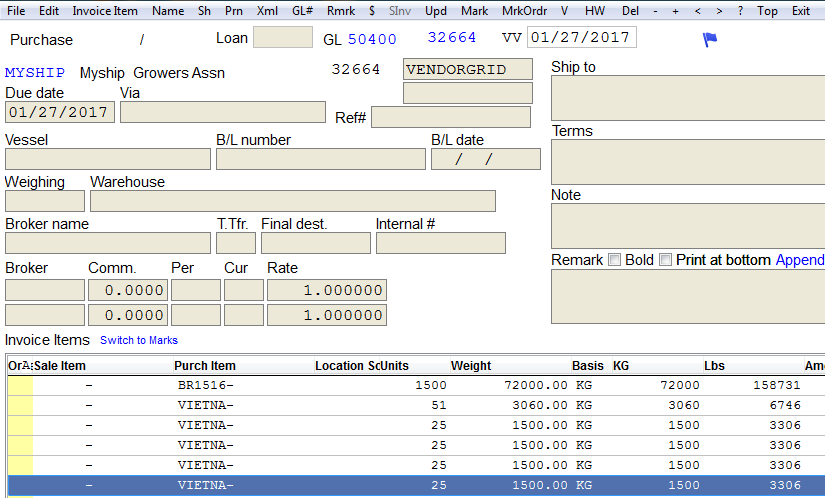Click the Internal # input field
825x498 pixels.
point(441,243)
